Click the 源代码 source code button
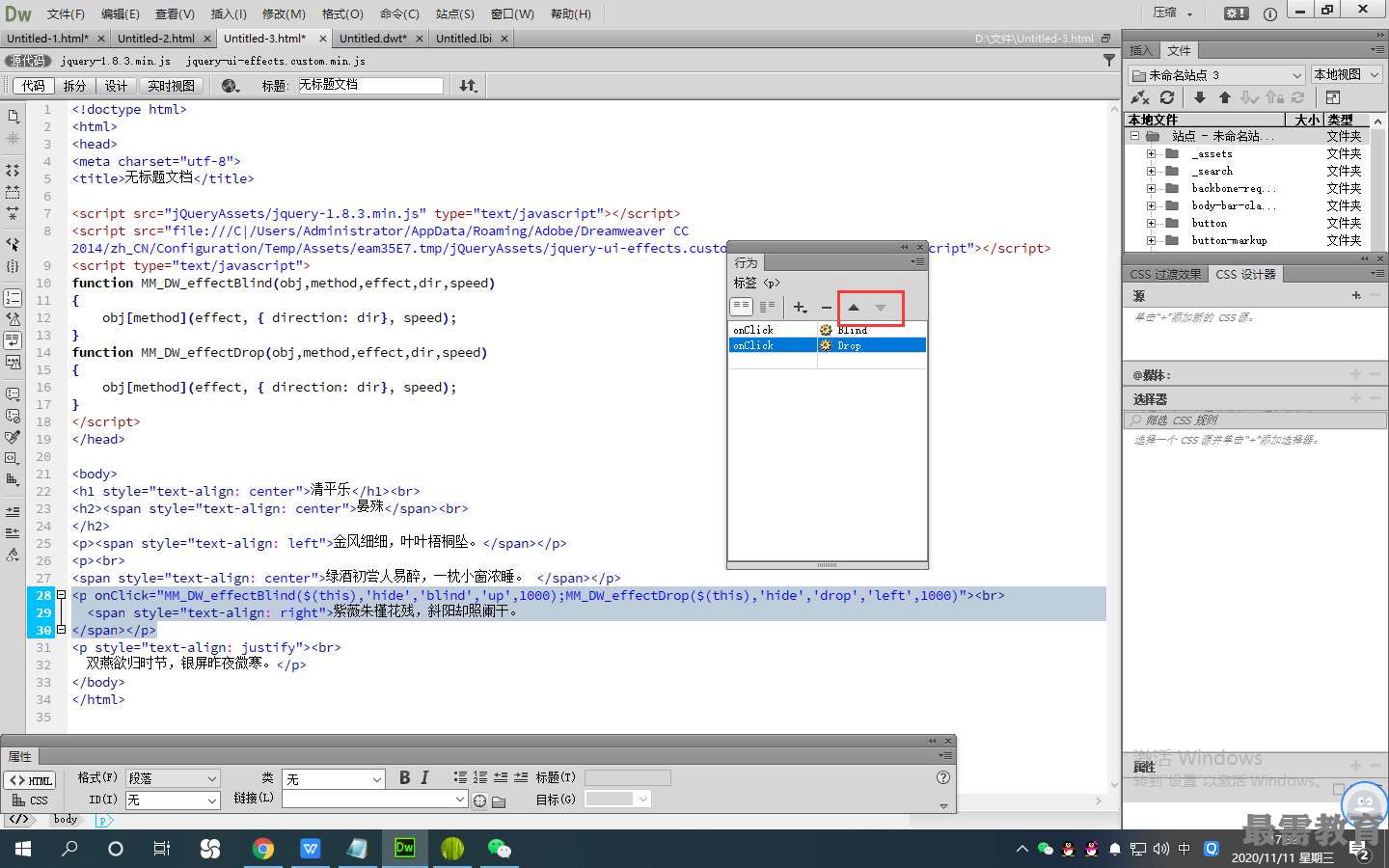 [27, 61]
